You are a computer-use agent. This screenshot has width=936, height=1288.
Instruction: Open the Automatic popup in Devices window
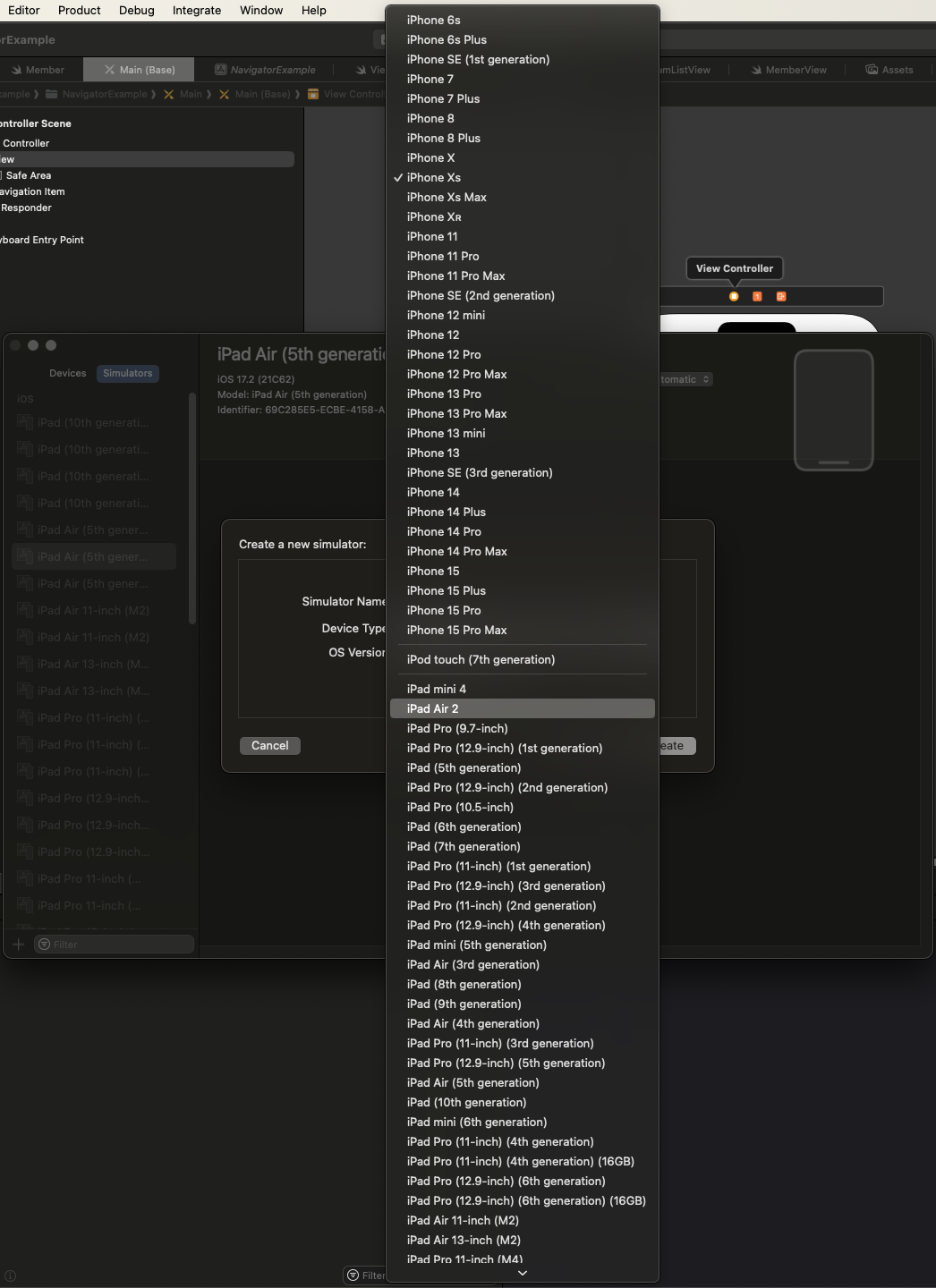click(685, 379)
